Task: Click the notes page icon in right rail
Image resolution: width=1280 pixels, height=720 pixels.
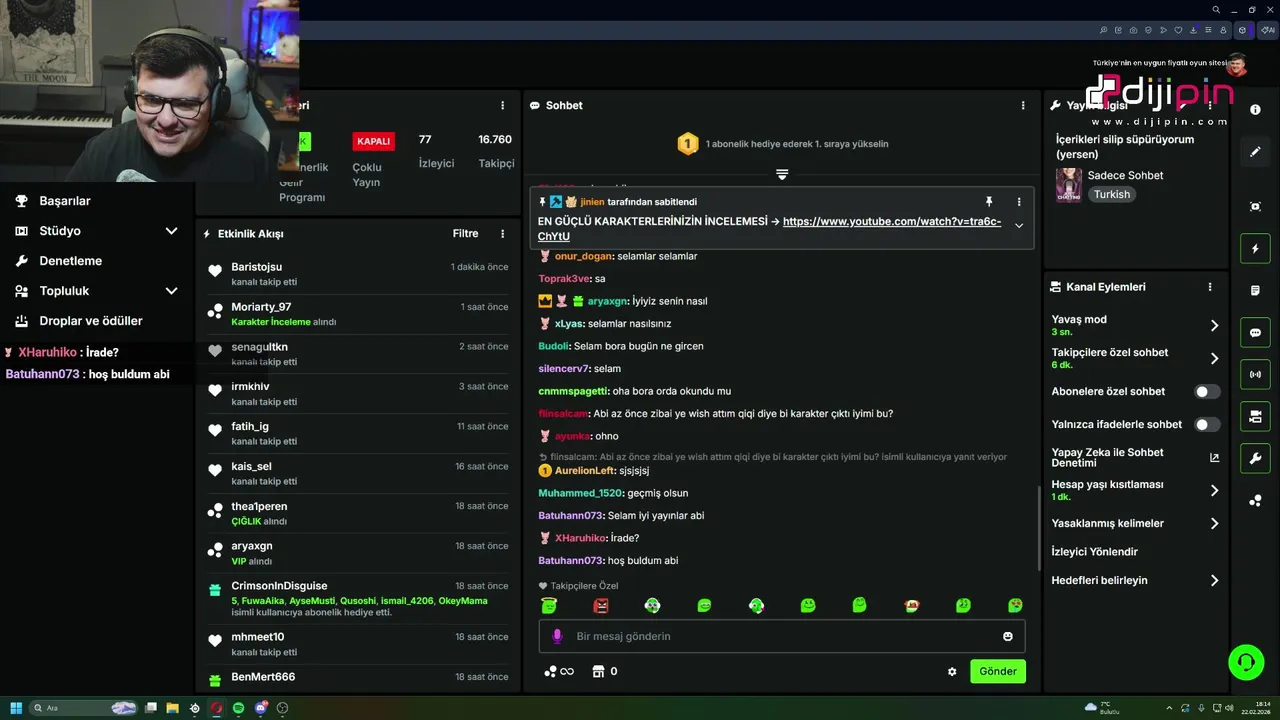Action: coord(1255,290)
